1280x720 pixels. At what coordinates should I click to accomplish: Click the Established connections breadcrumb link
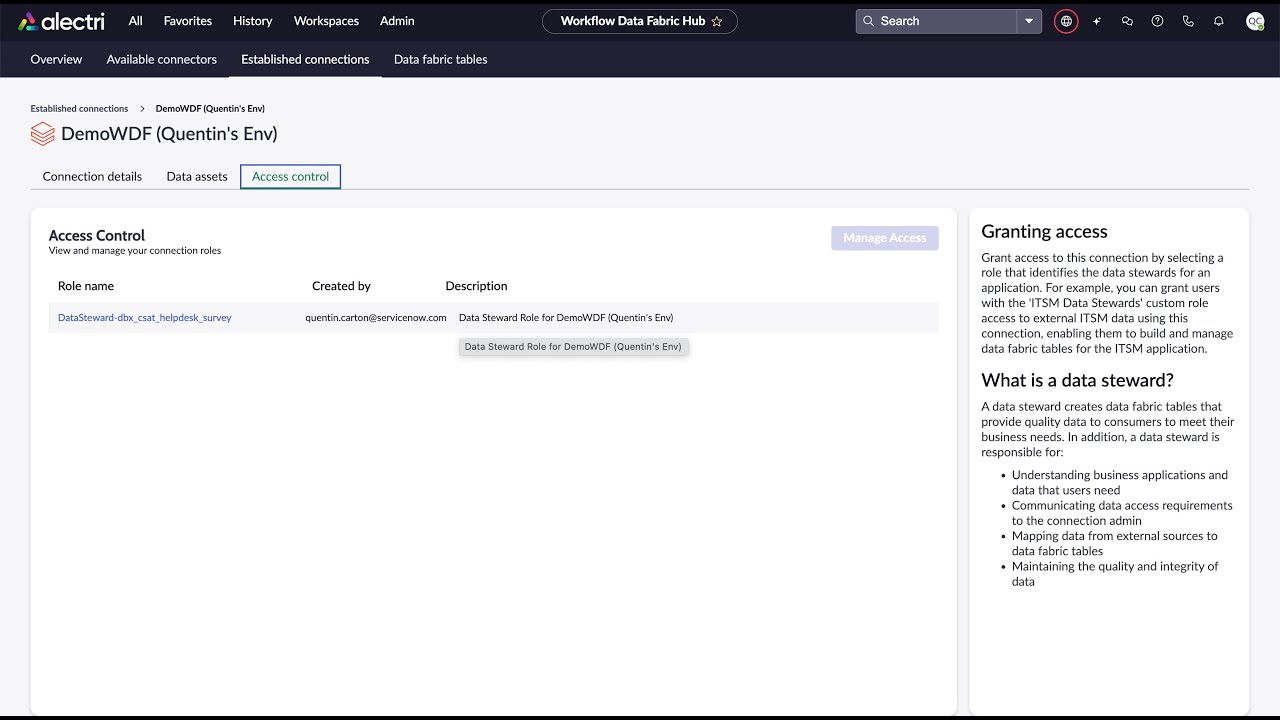(79, 108)
